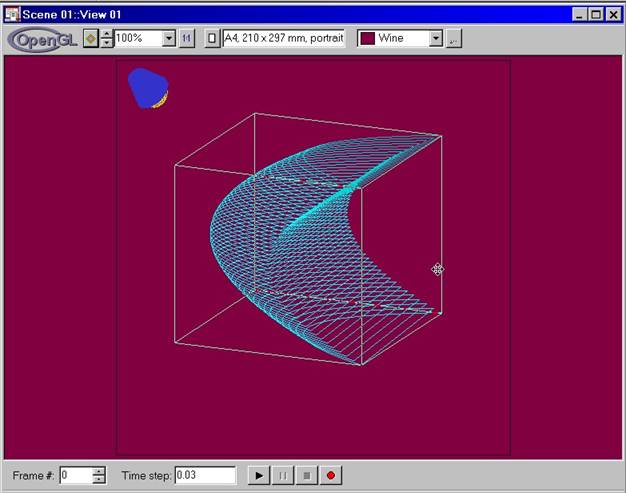Increase the frame number with up arrow

(x=98, y=471)
